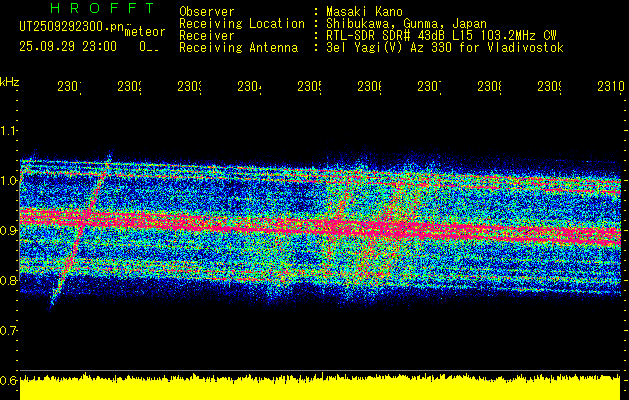Click the diagonal meteor trace in the spectrogram
This screenshot has height=400, width=629.
(x=81, y=229)
